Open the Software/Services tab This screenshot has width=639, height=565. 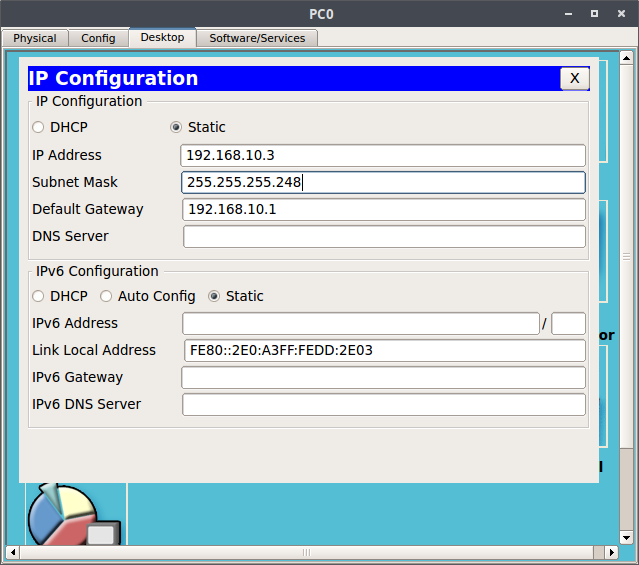tap(257, 38)
